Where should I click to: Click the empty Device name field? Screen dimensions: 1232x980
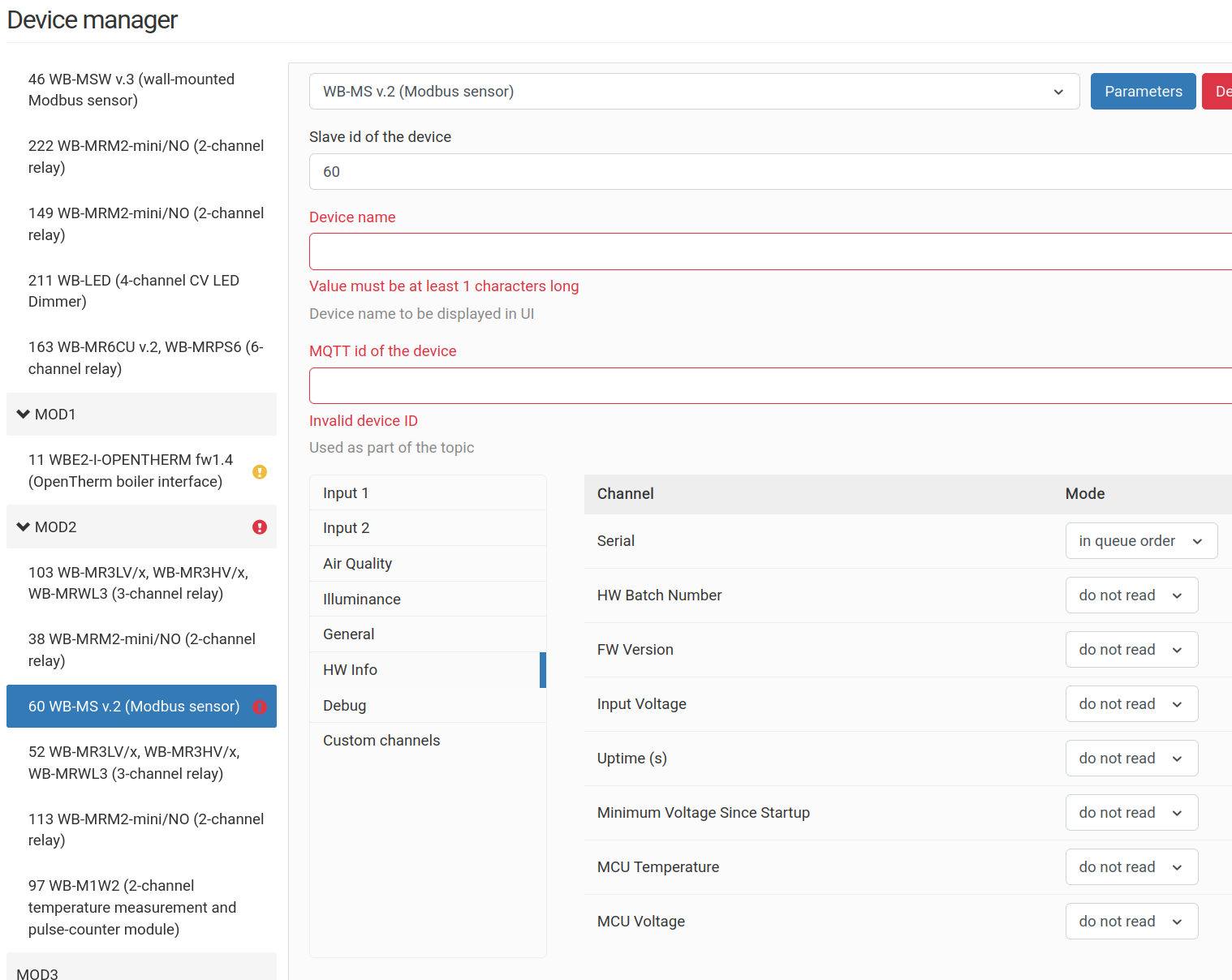point(769,251)
